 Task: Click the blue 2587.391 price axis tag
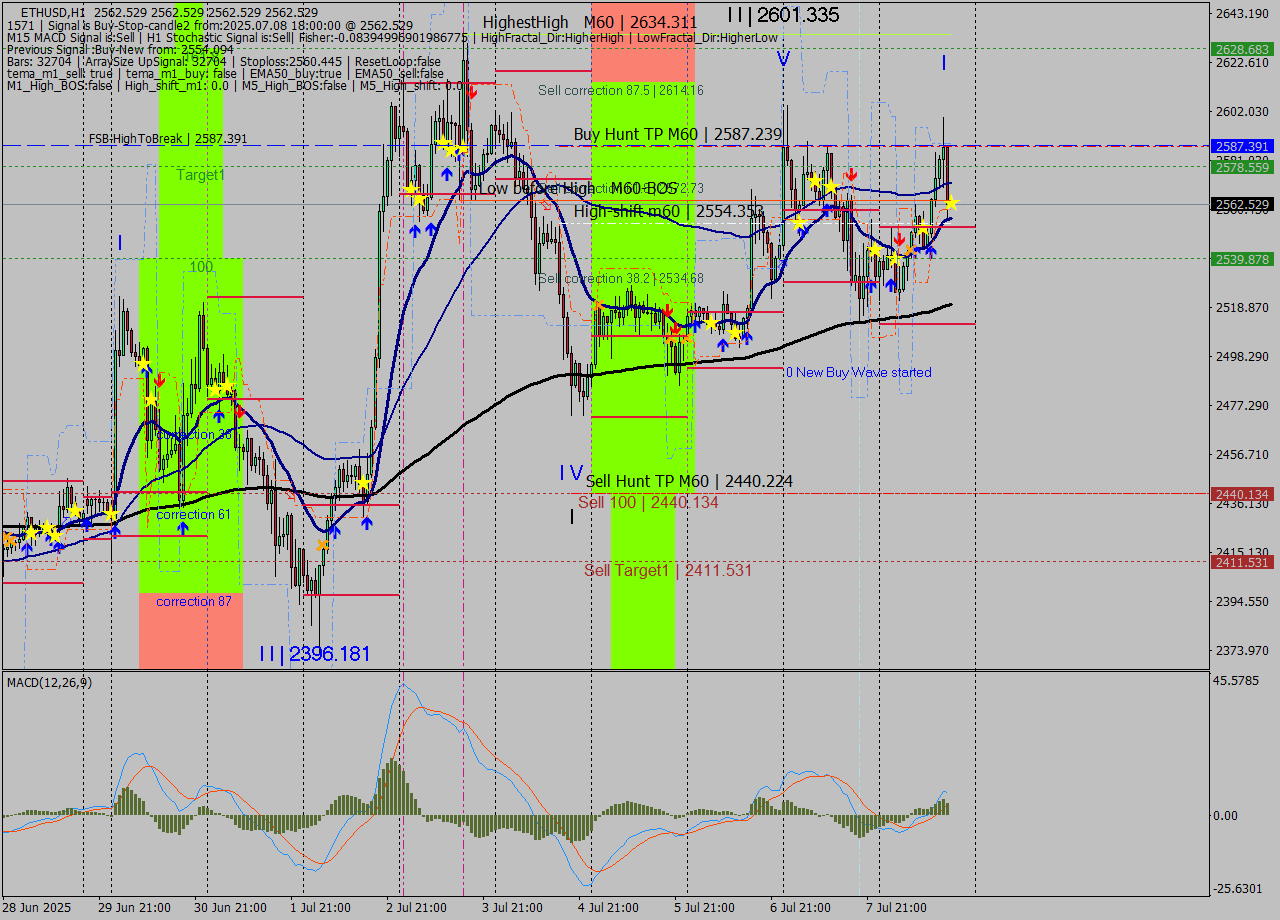1241,146
